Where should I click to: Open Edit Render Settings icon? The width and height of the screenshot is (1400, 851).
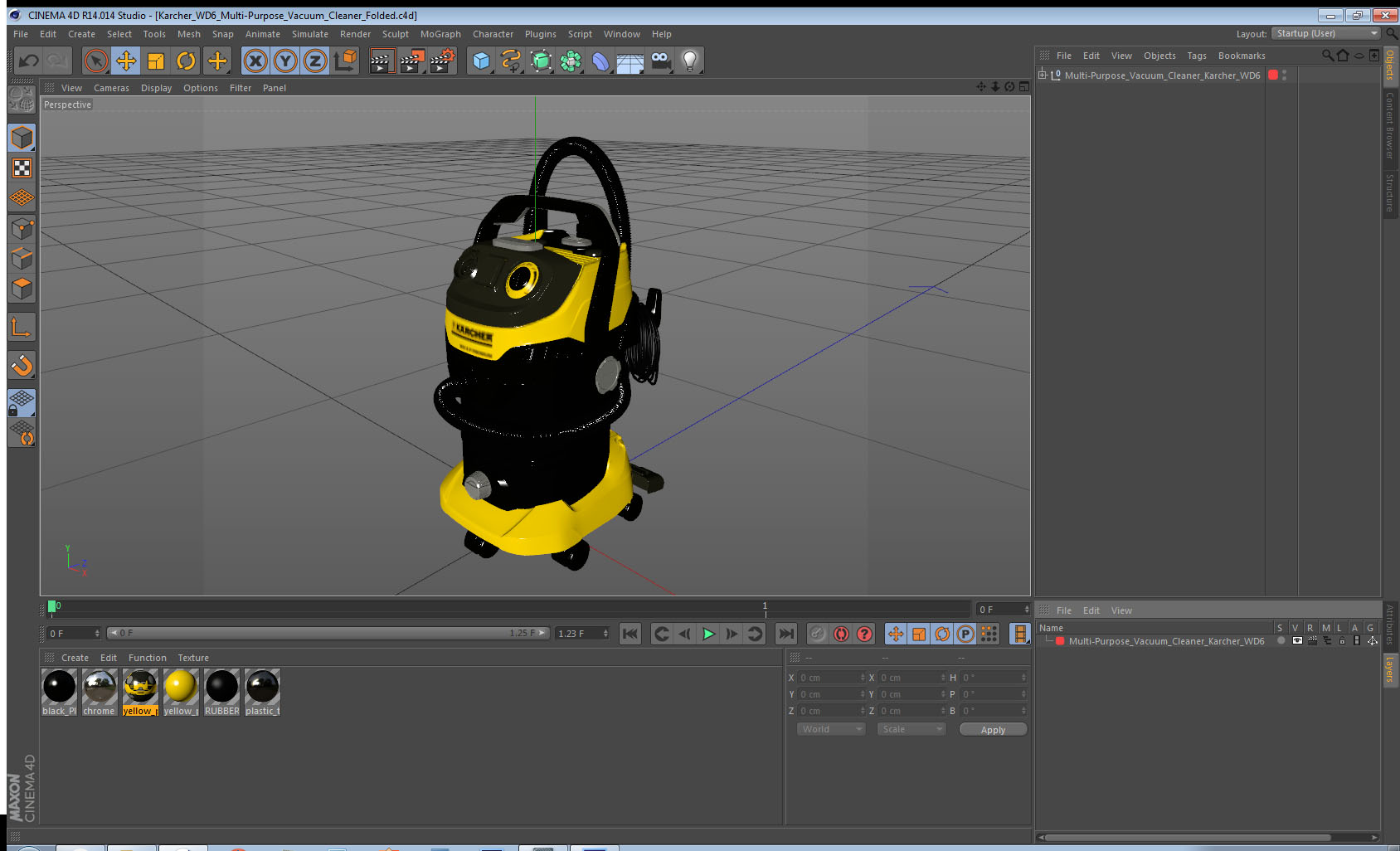442,61
